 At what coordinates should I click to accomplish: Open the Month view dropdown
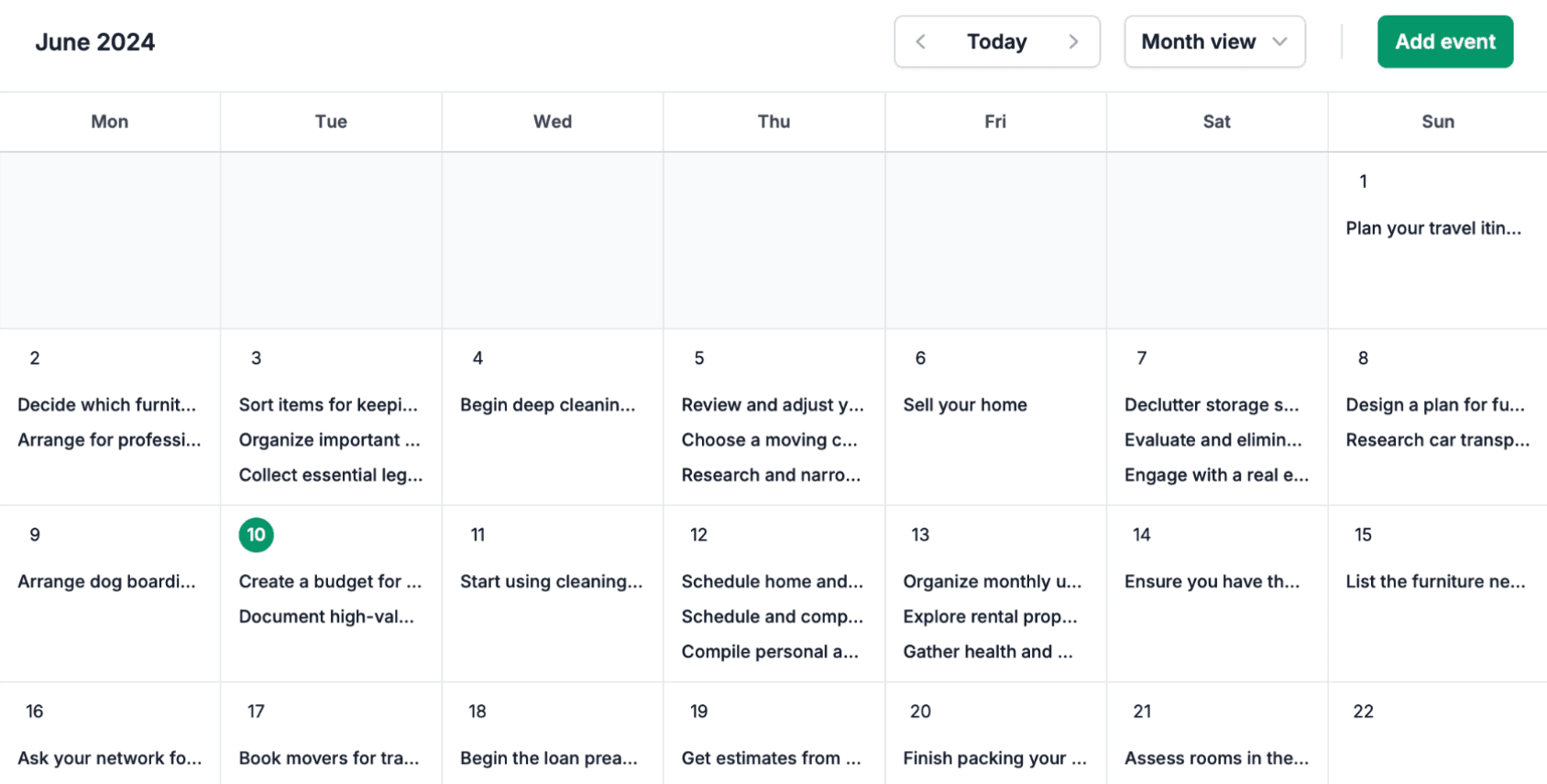[1214, 42]
